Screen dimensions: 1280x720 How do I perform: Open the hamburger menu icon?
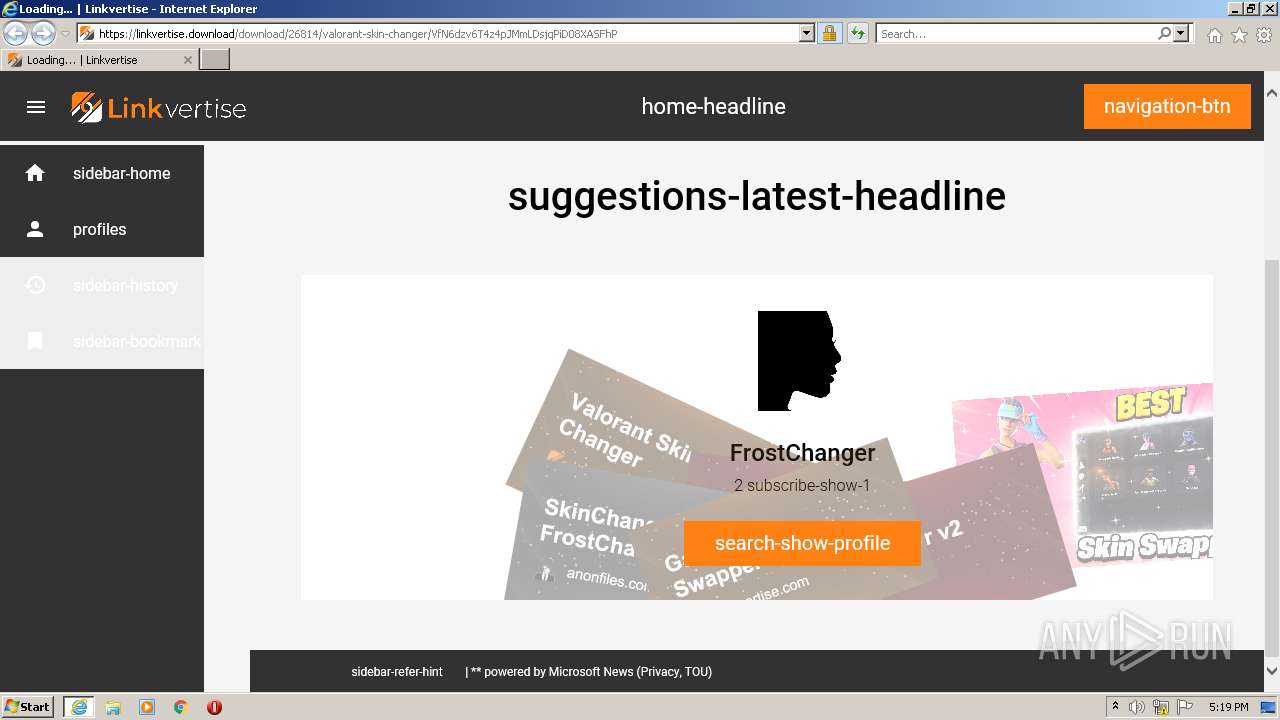(x=36, y=107)
